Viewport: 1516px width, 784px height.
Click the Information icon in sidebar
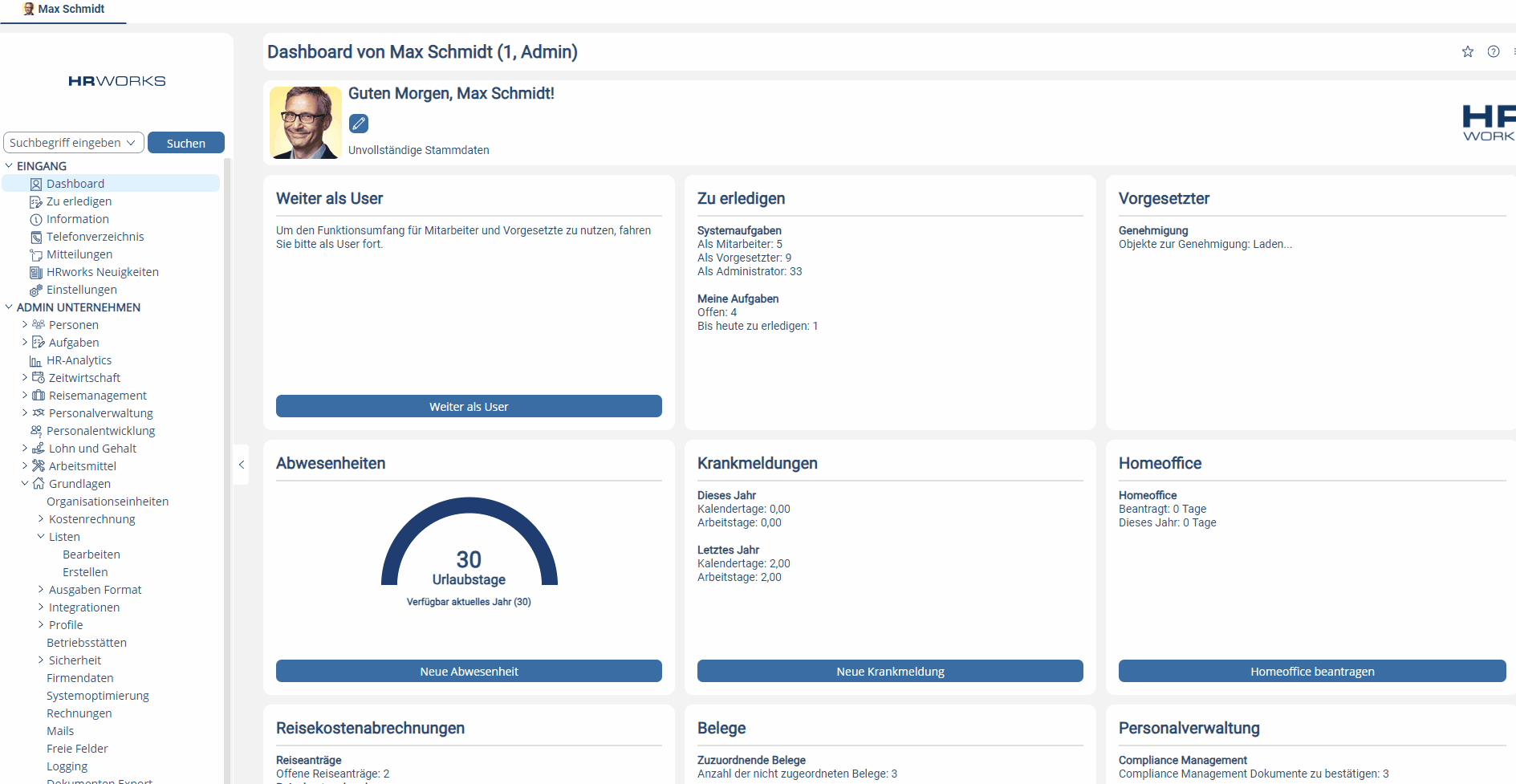[36, 220]
